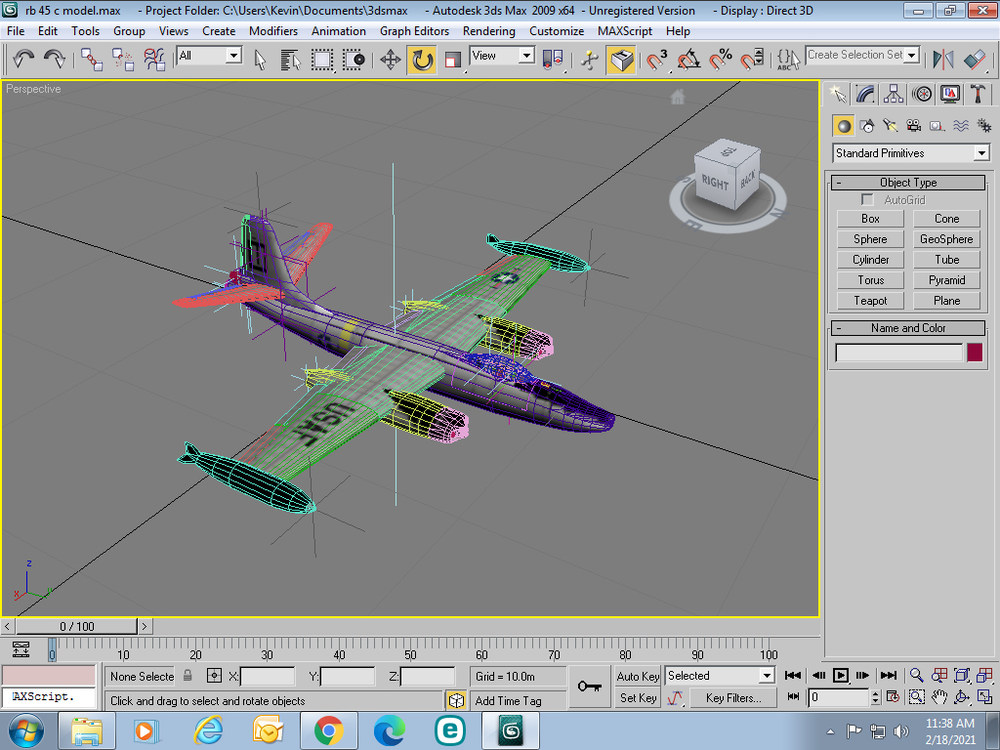Open the View reference coordinate dropdown
1000x750 pixels.
(x=502, y=56)
